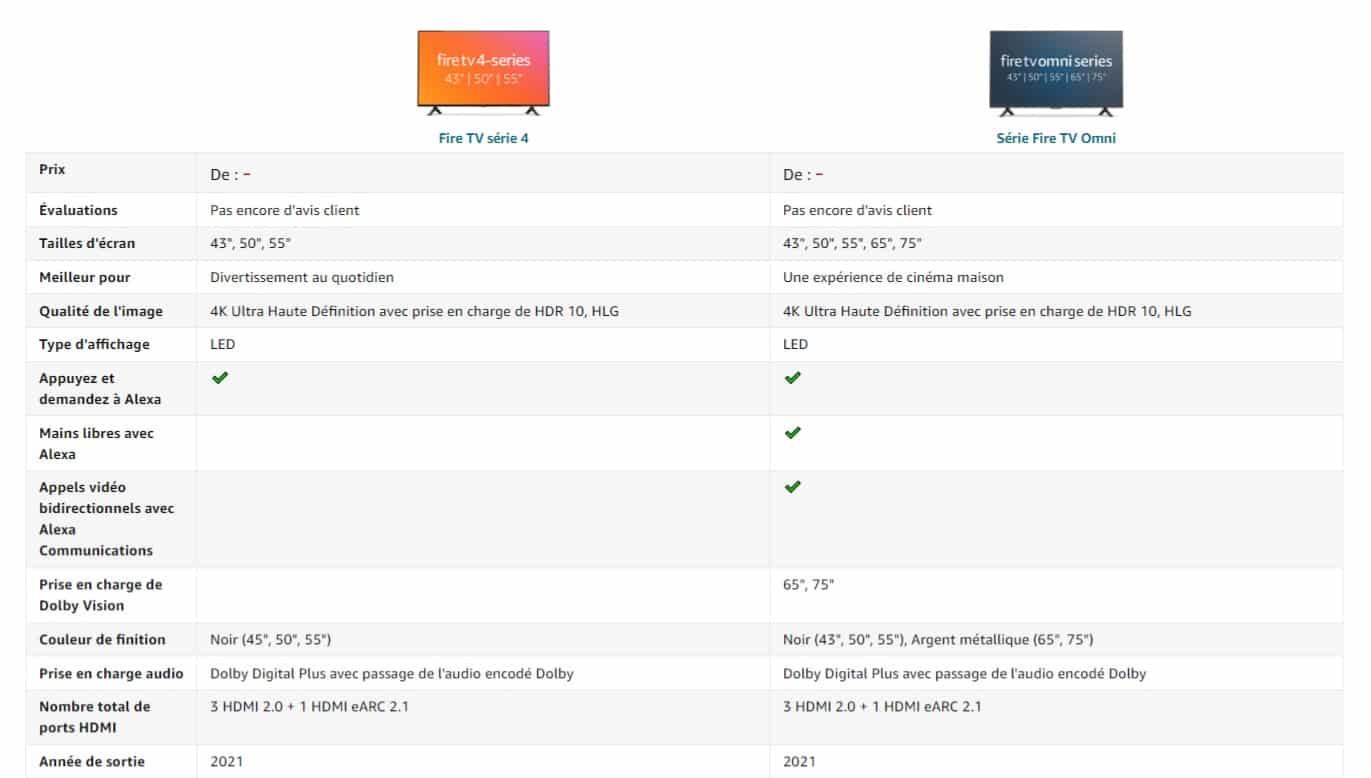Select the 'Nombre total de ports HDMI' label
Screen dimensions: 1371x778
click(x=95, y=717)
